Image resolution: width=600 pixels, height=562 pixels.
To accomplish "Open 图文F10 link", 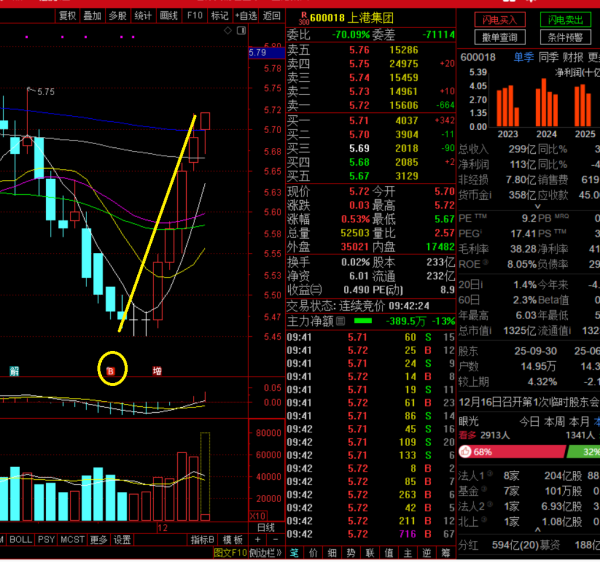I will [x=230, y=552].
